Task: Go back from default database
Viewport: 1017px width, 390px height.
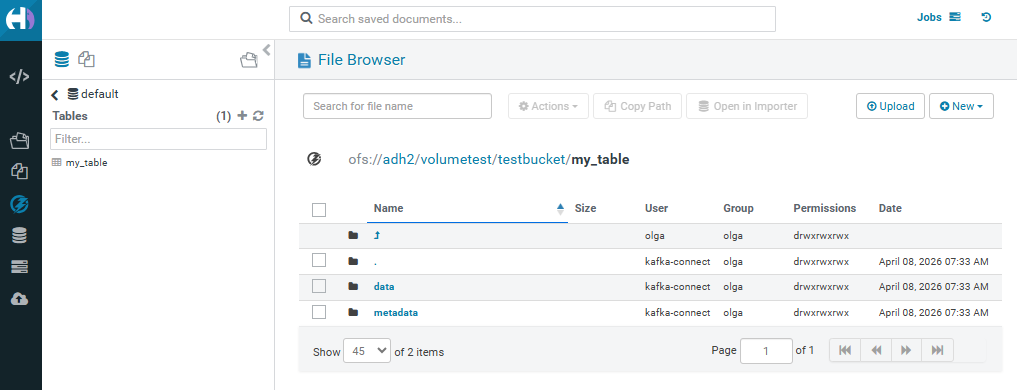Action: pos(55,95)
